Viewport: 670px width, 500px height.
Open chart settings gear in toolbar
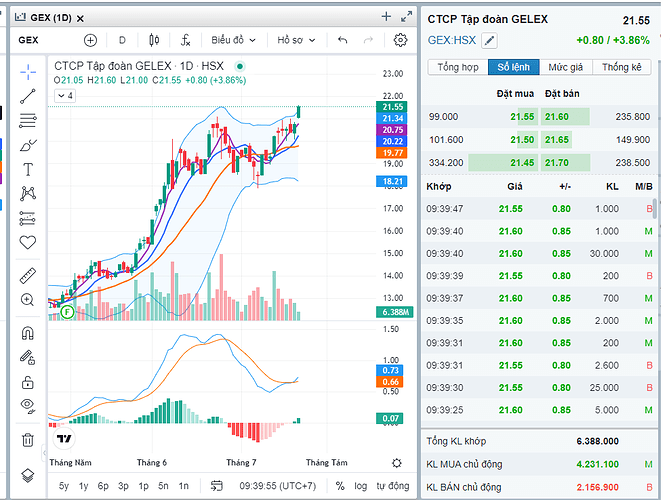400,40
